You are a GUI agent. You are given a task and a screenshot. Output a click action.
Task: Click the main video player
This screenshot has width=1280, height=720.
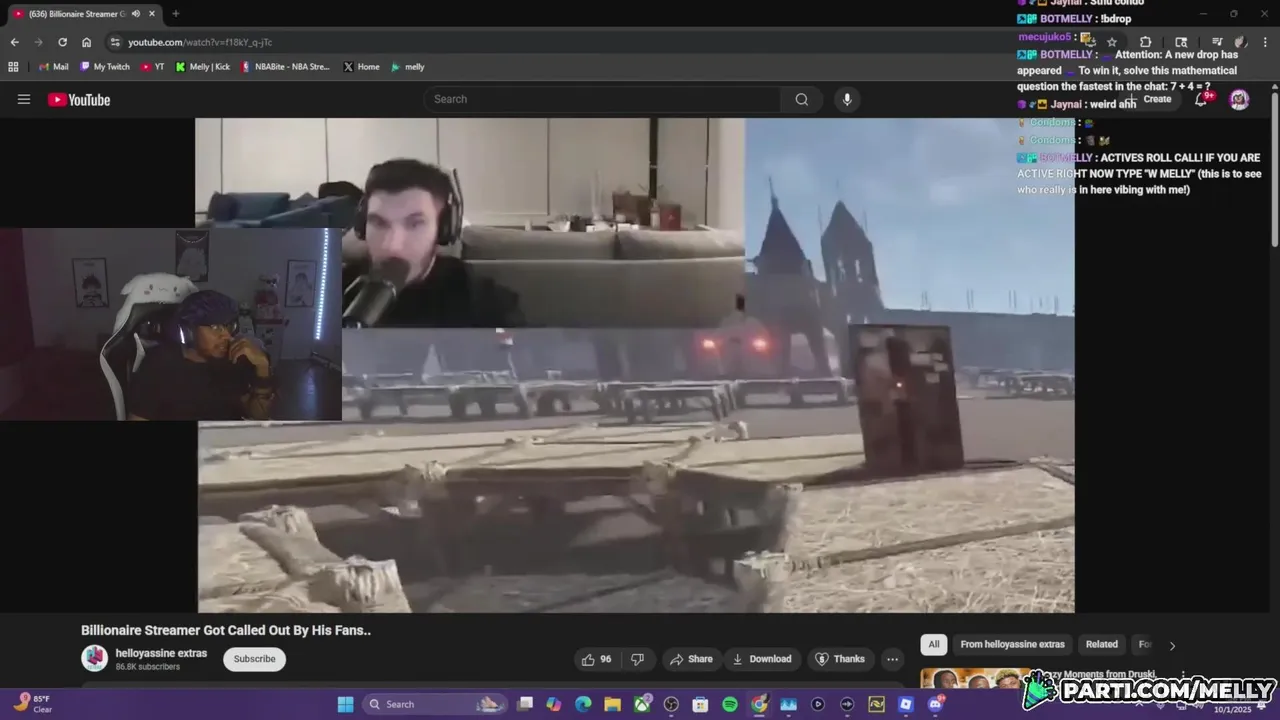[x=635, y=365]
